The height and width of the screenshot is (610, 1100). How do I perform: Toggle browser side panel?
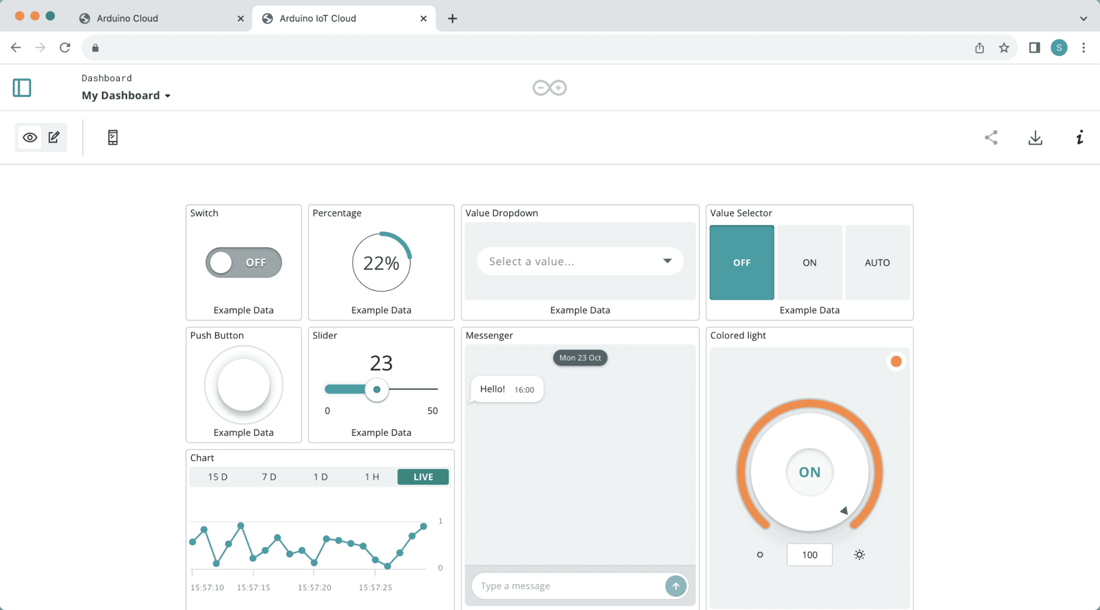(1034, 48)
